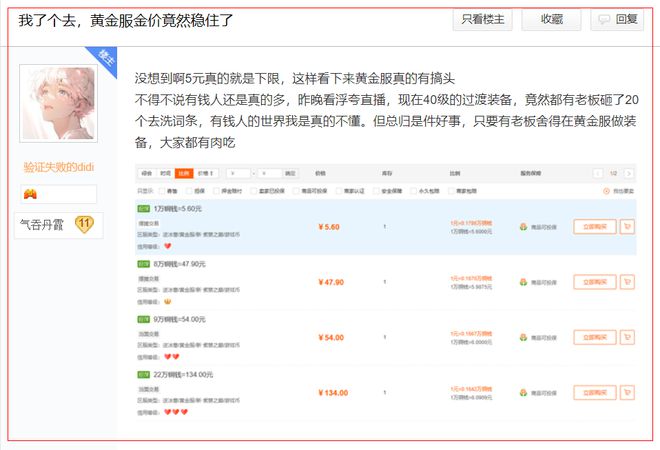Click the three hearts rating in ¥134.00 row
This screenshot has height=450, width=660.
click(x=176, y=412)
